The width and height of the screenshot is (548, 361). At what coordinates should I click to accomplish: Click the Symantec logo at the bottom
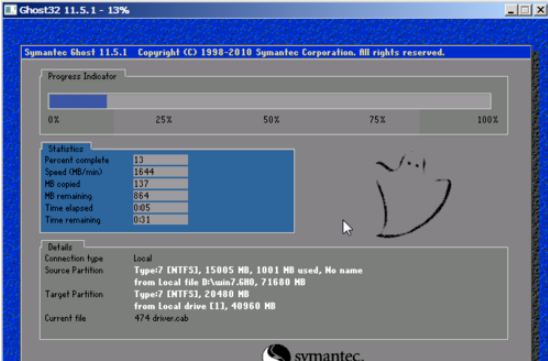tap(313, 353)
